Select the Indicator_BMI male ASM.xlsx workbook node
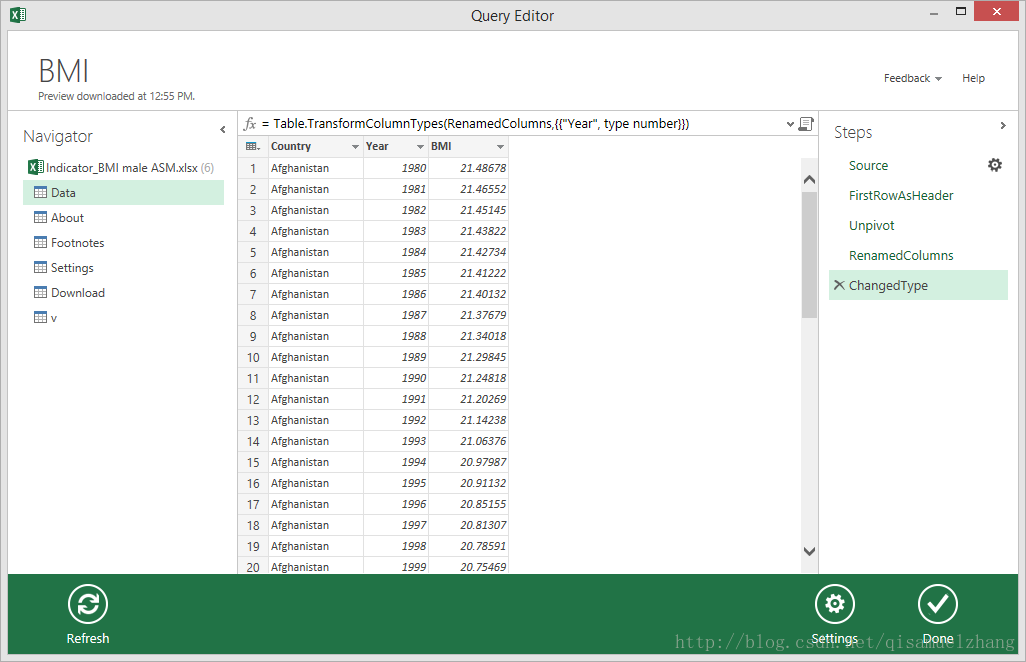Image resolution: width=1026 pixels, height=662 pixels. coord(123,167)
